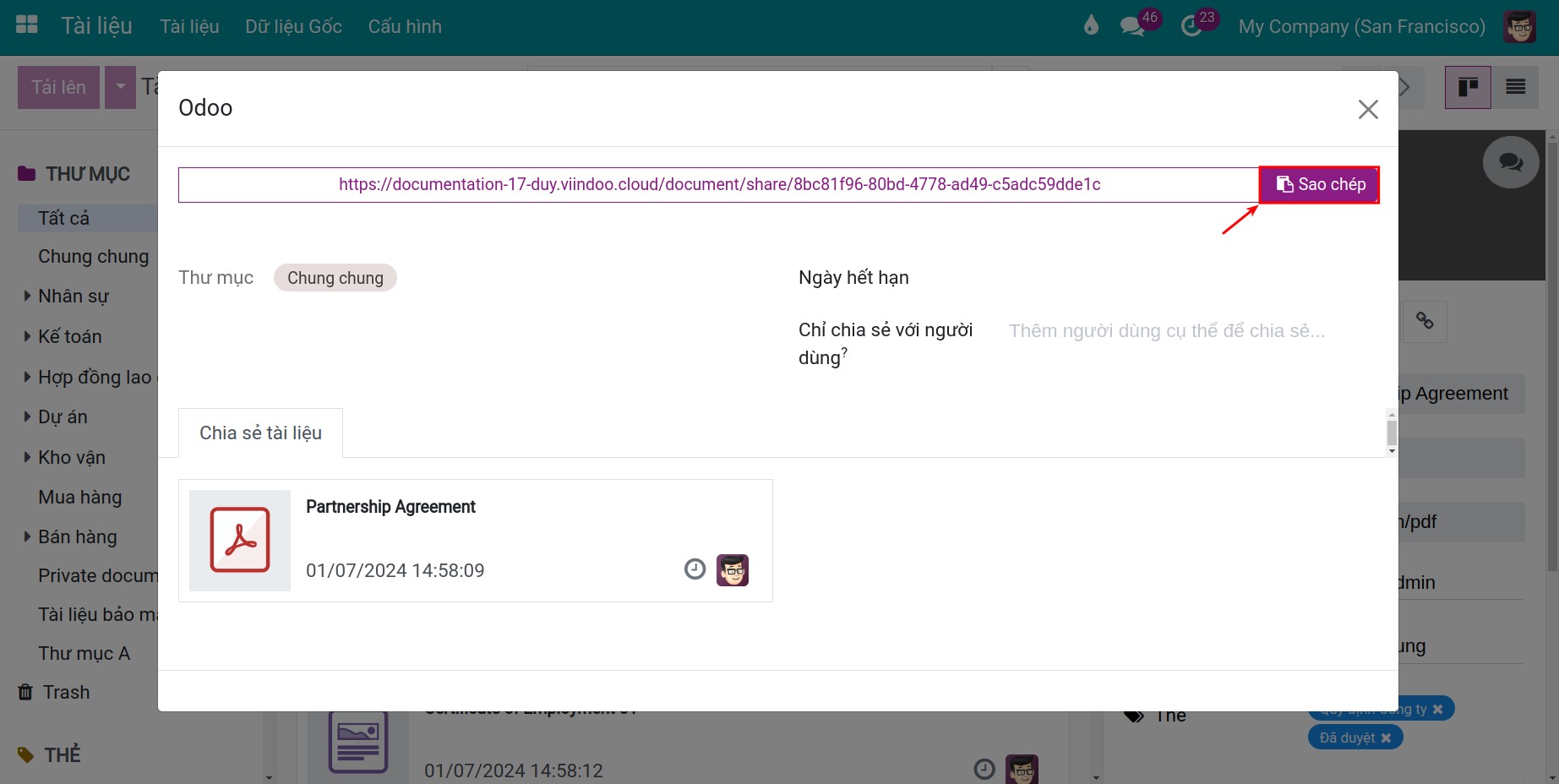This screenshot has height=784, width=1559.
Task: Click the water drop icon in navbar
Action: 1091,26
